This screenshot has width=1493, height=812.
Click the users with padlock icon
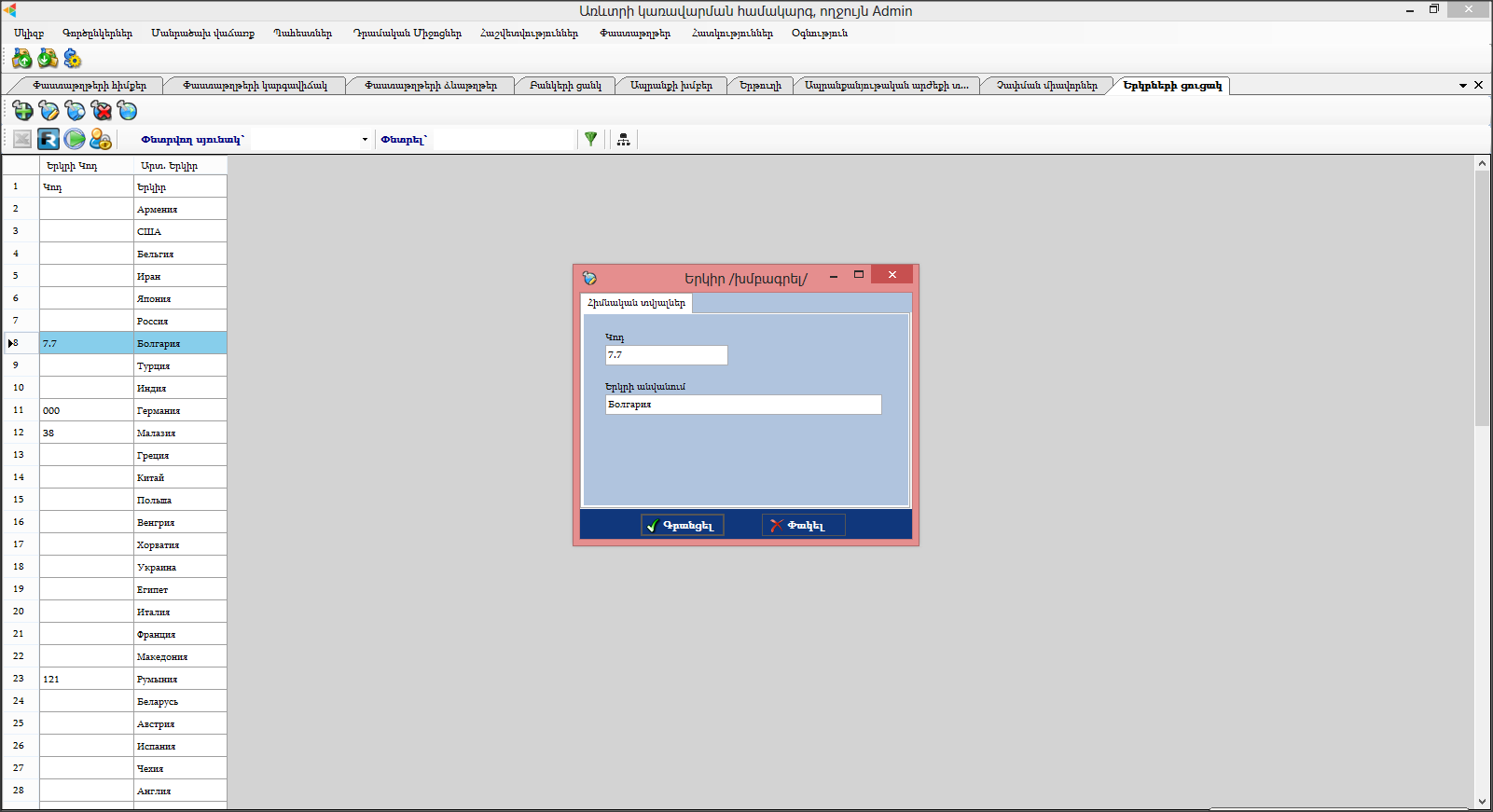tap(101, 139)
